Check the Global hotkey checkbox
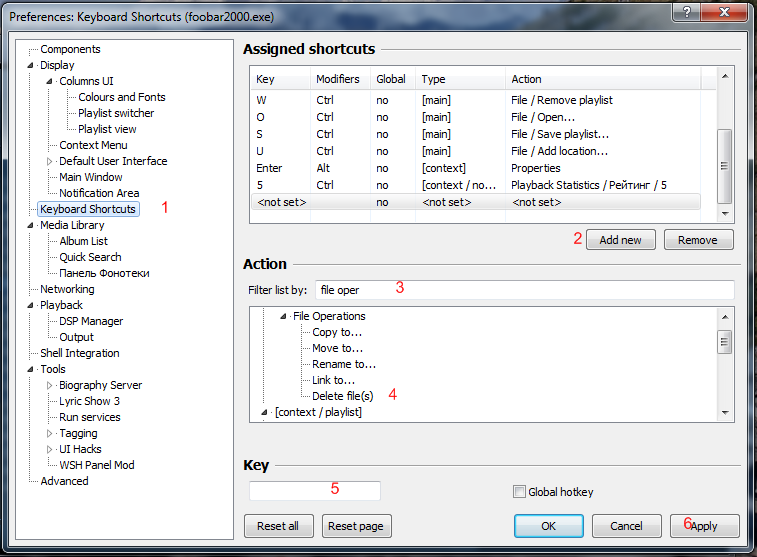 pos(518,492)
